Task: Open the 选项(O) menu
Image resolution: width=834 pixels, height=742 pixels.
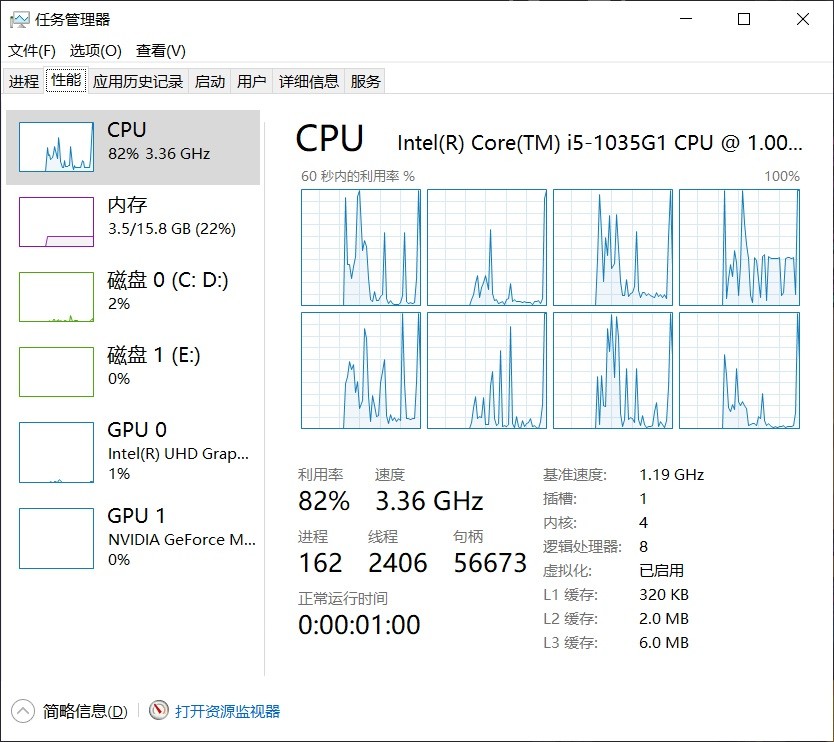Action: 96,51
